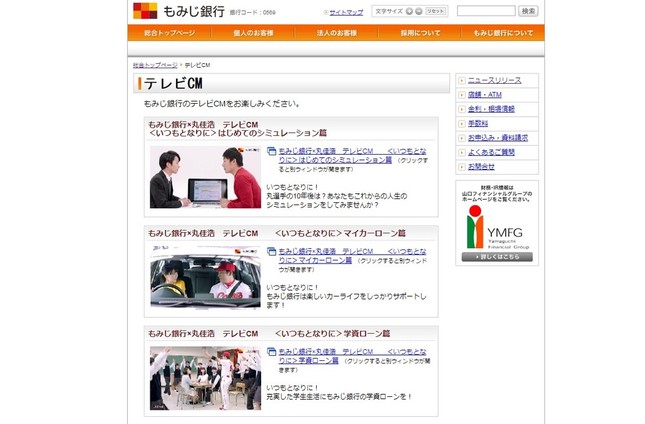Increase text size with the plus icon

(x=407, y=11)
